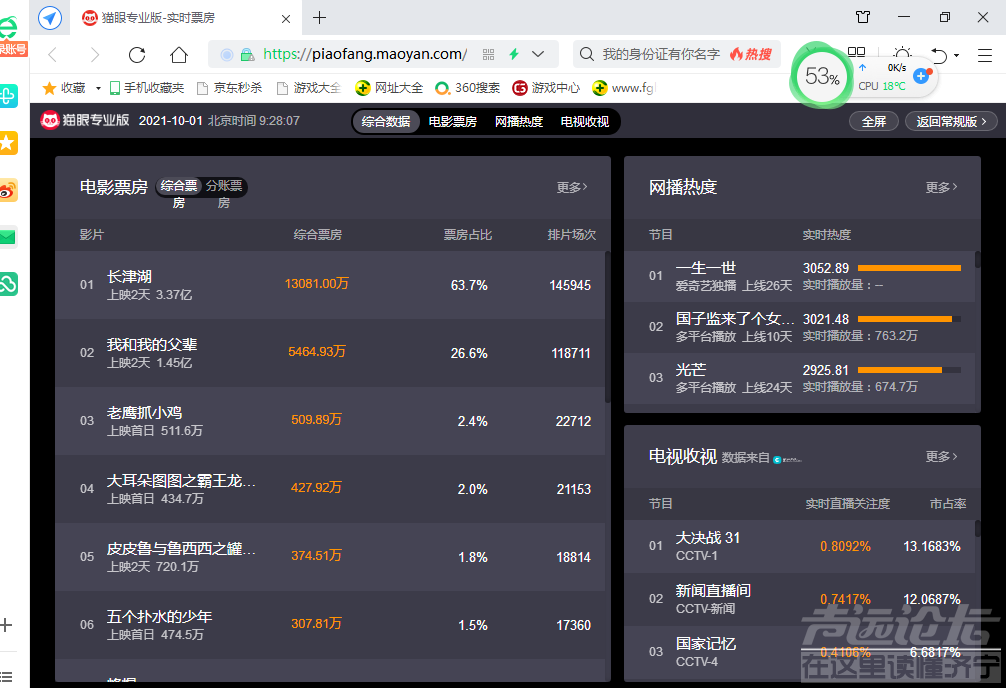Open the 我和我的父辈 movie row
The height and width of the screenshot is (688, 1006).
coord(330,353)
